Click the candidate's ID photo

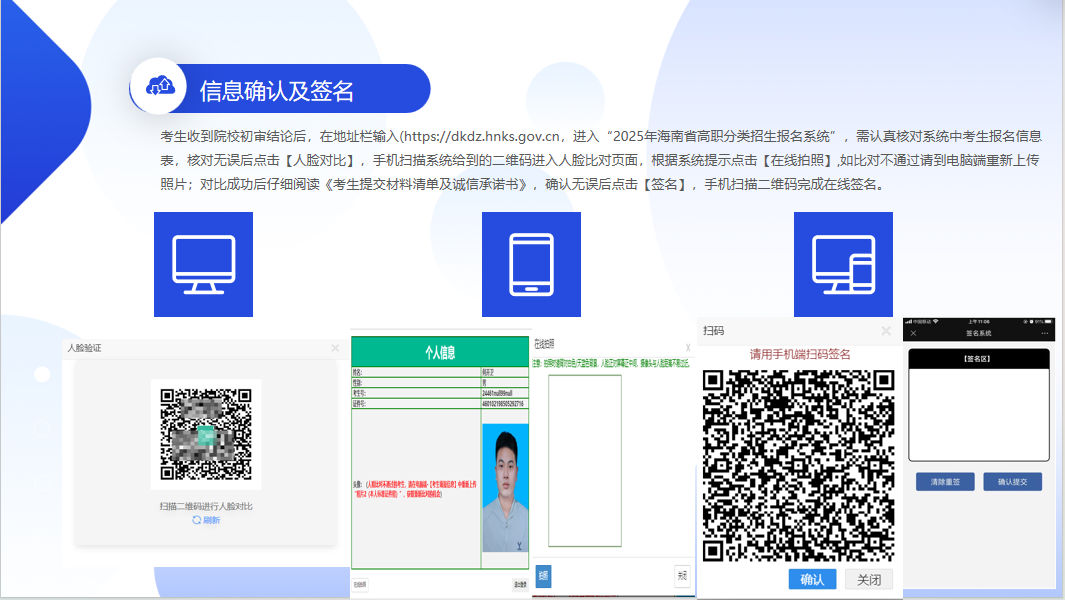[x=505, y=488]
